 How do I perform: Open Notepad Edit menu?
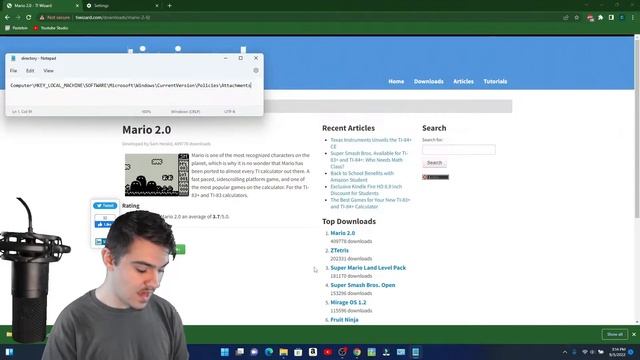coord(30,71)
